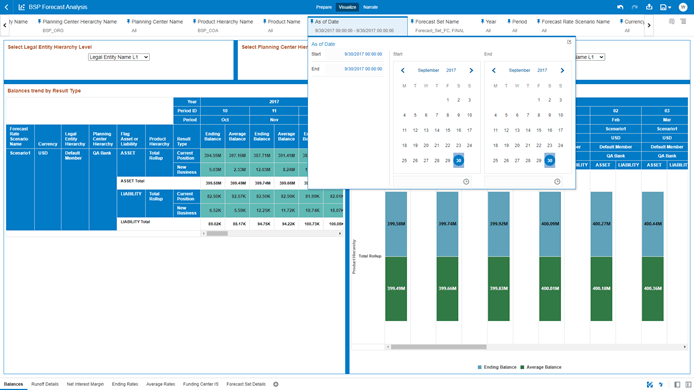The image size is (694, 390).
Task: Undo the last edit
Action: point(620,7)
